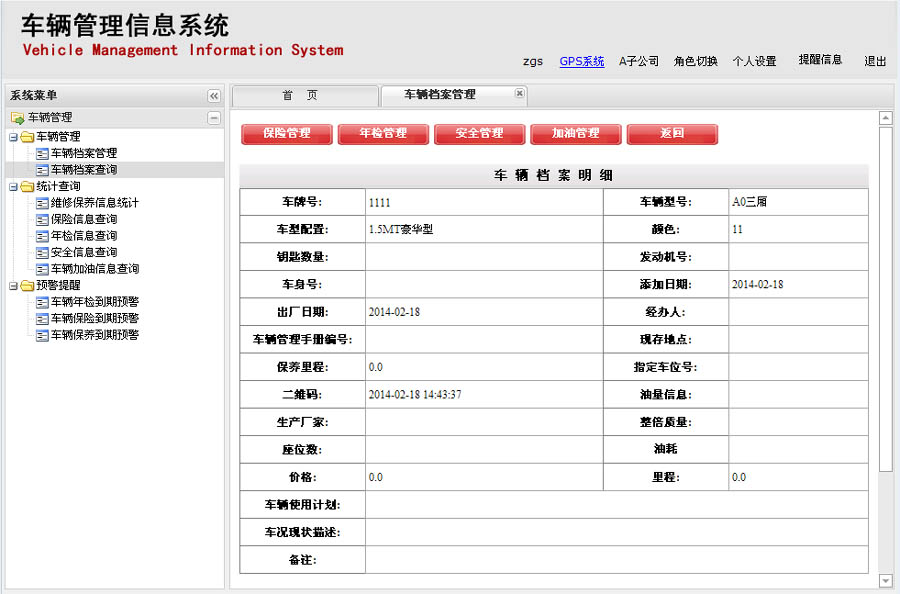Click the folder icon of 预警提醒
Screen dimensions: 900x594
pyautogui.click(x=28, y=285)
